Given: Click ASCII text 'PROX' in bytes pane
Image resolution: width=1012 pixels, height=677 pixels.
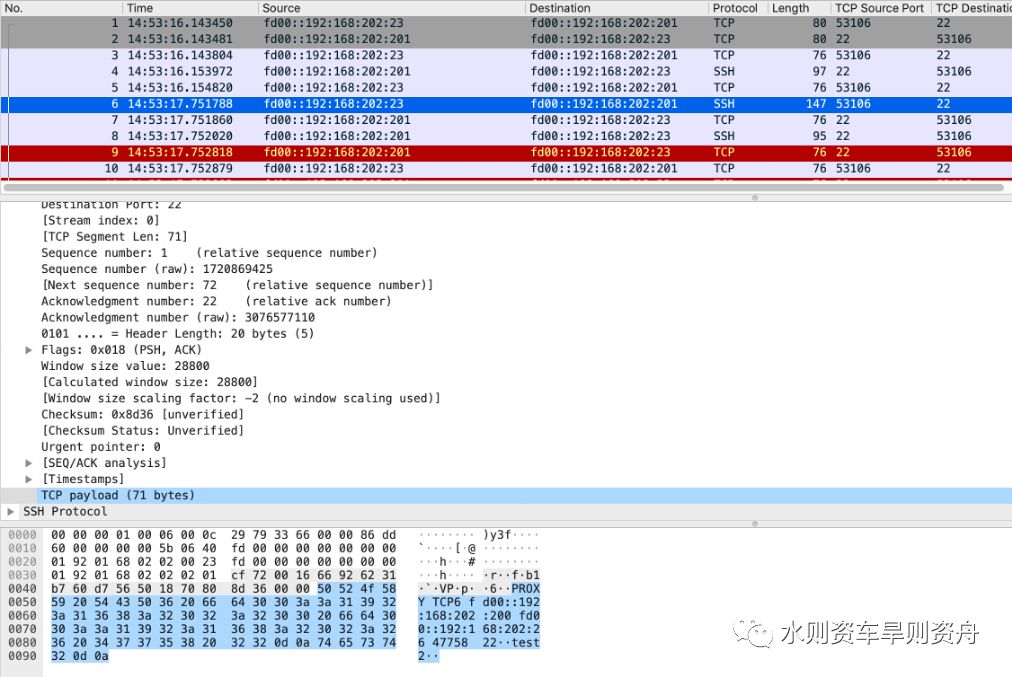Looking at the screenshot, I should (x=525, y=589).
